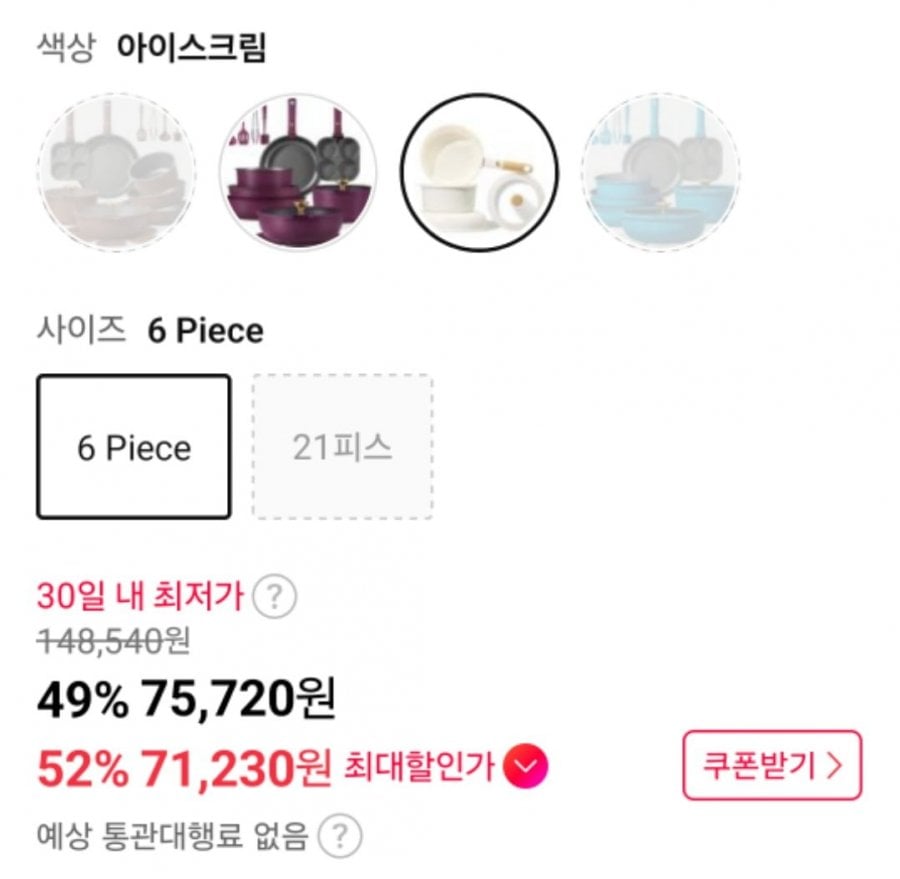This screenshot has height=879, width=900.
Task: Click the bold 6 Piece heading text
Action: click(205, 331)
